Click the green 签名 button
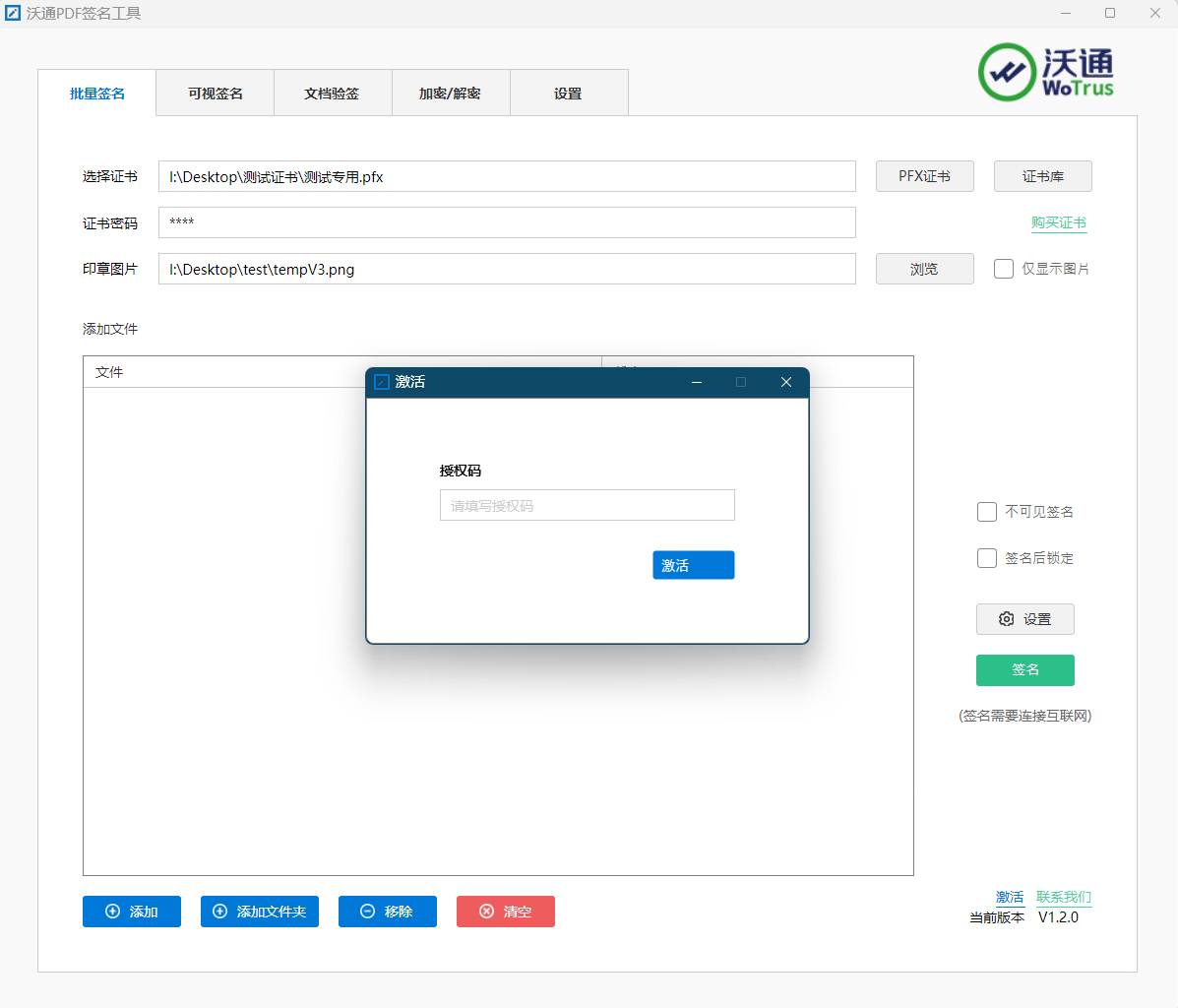The image size is (1178, 1008). tap(1024, 669)
